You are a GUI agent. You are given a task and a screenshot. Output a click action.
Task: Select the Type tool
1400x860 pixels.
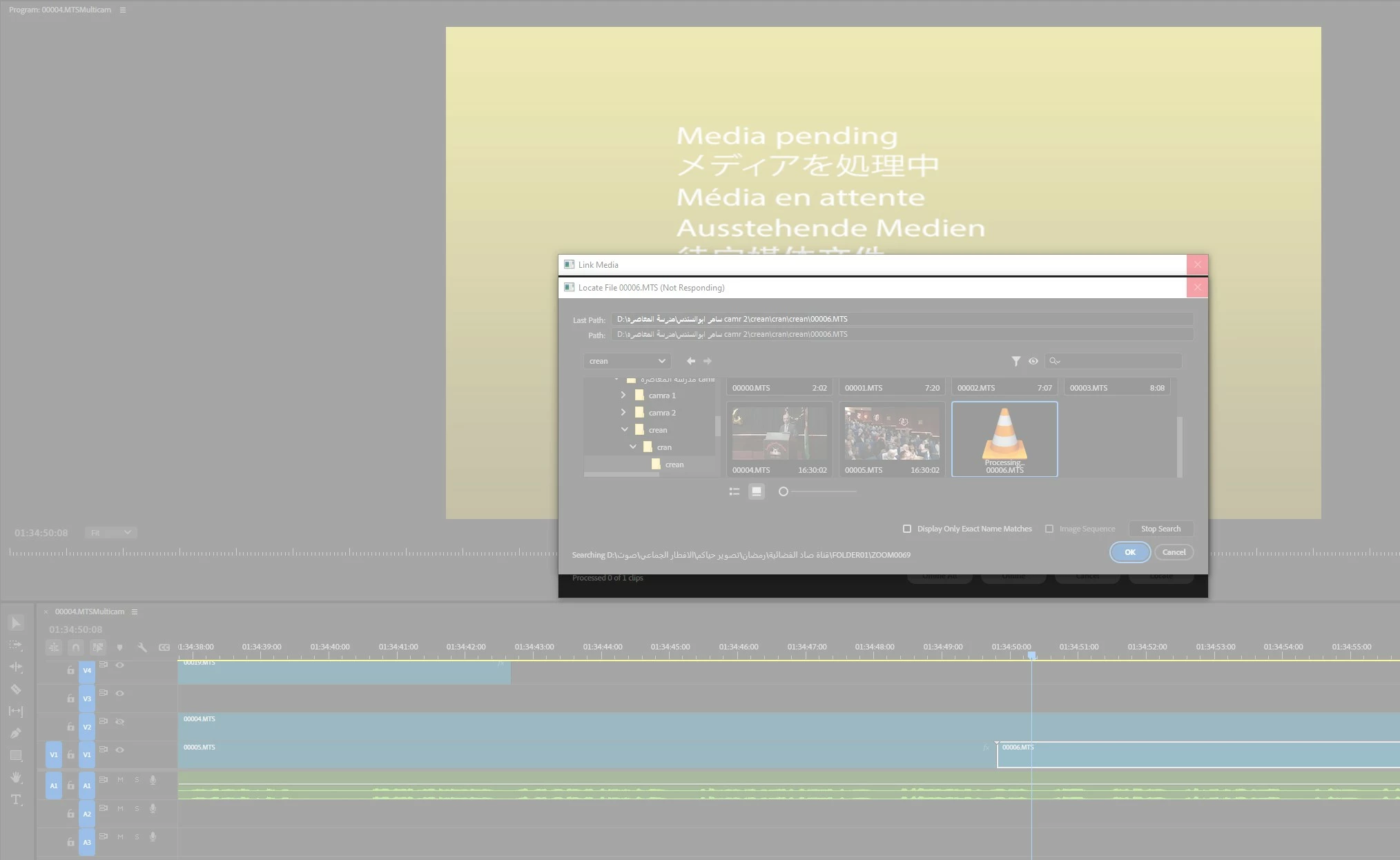(x=15, y=799)
